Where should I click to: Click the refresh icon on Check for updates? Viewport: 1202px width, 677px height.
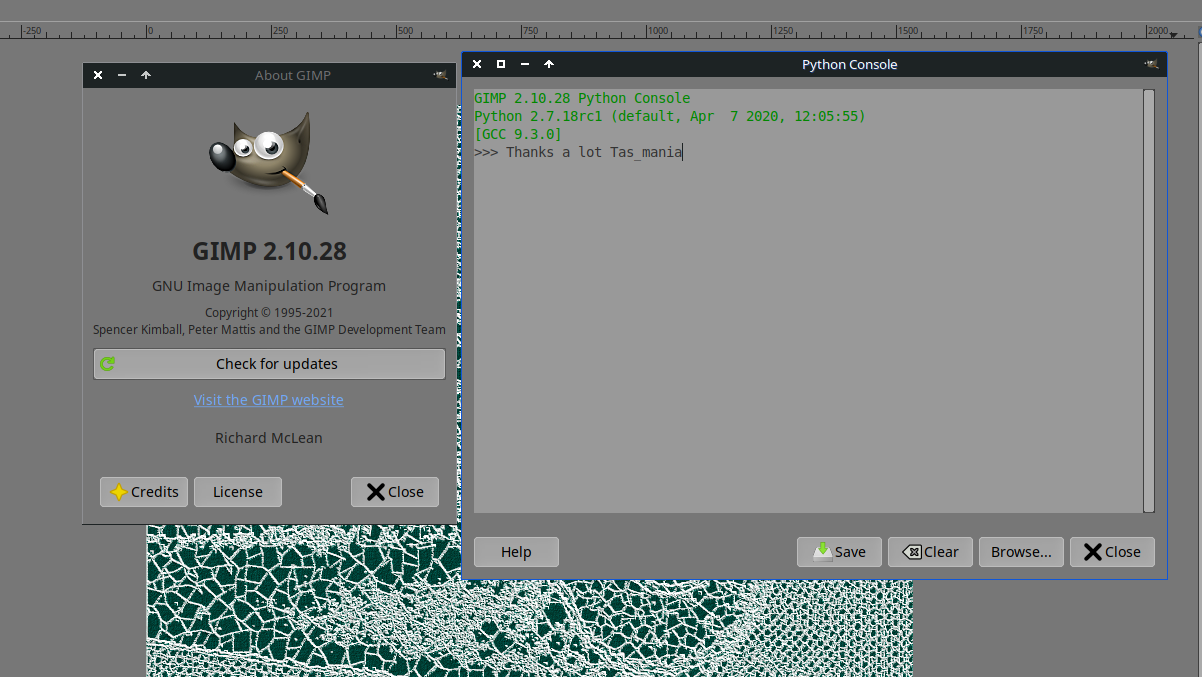point(108,364)
